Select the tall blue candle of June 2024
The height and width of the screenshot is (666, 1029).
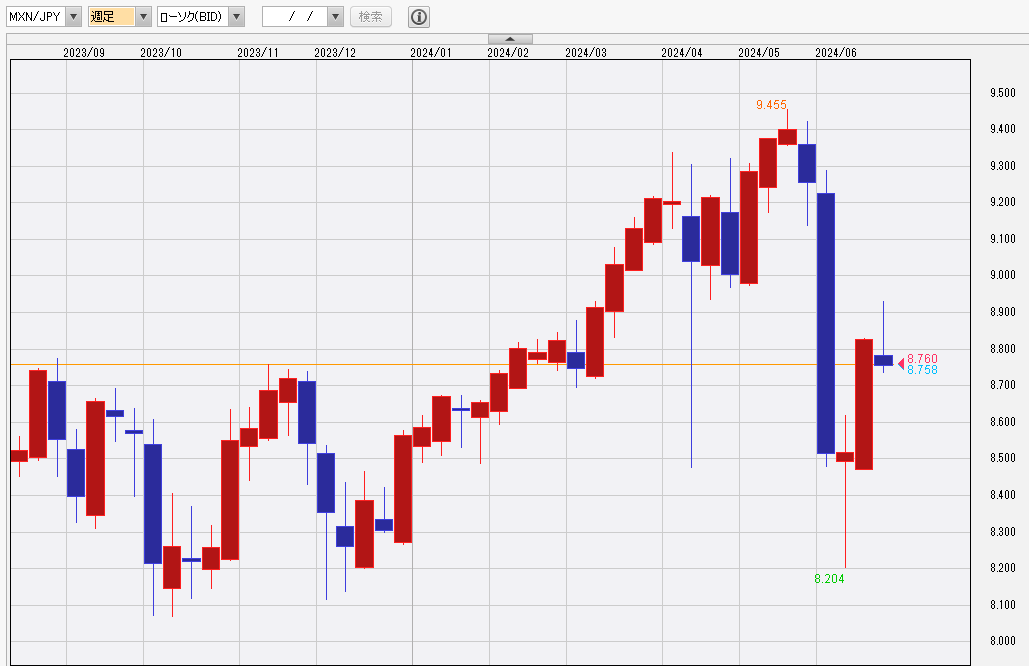click(x=826, y=323)
